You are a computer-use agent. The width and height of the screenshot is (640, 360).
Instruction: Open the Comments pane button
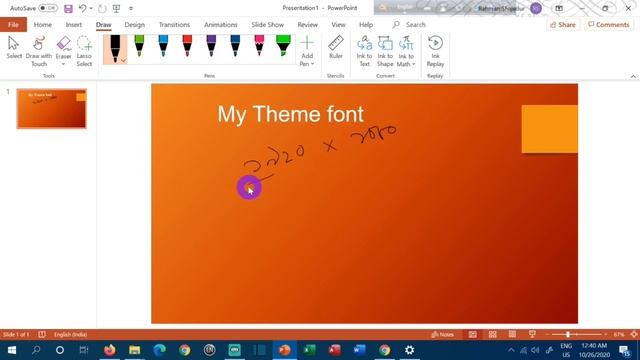609,25
